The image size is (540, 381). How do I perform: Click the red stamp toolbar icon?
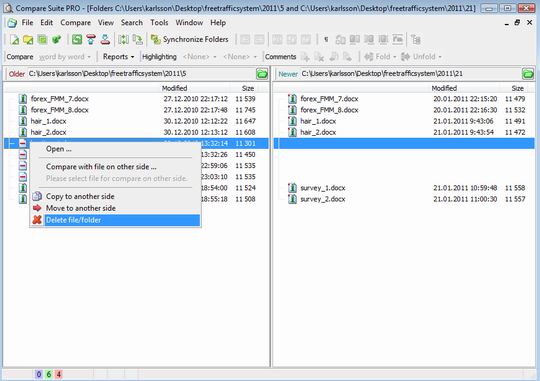pos(105,40)
